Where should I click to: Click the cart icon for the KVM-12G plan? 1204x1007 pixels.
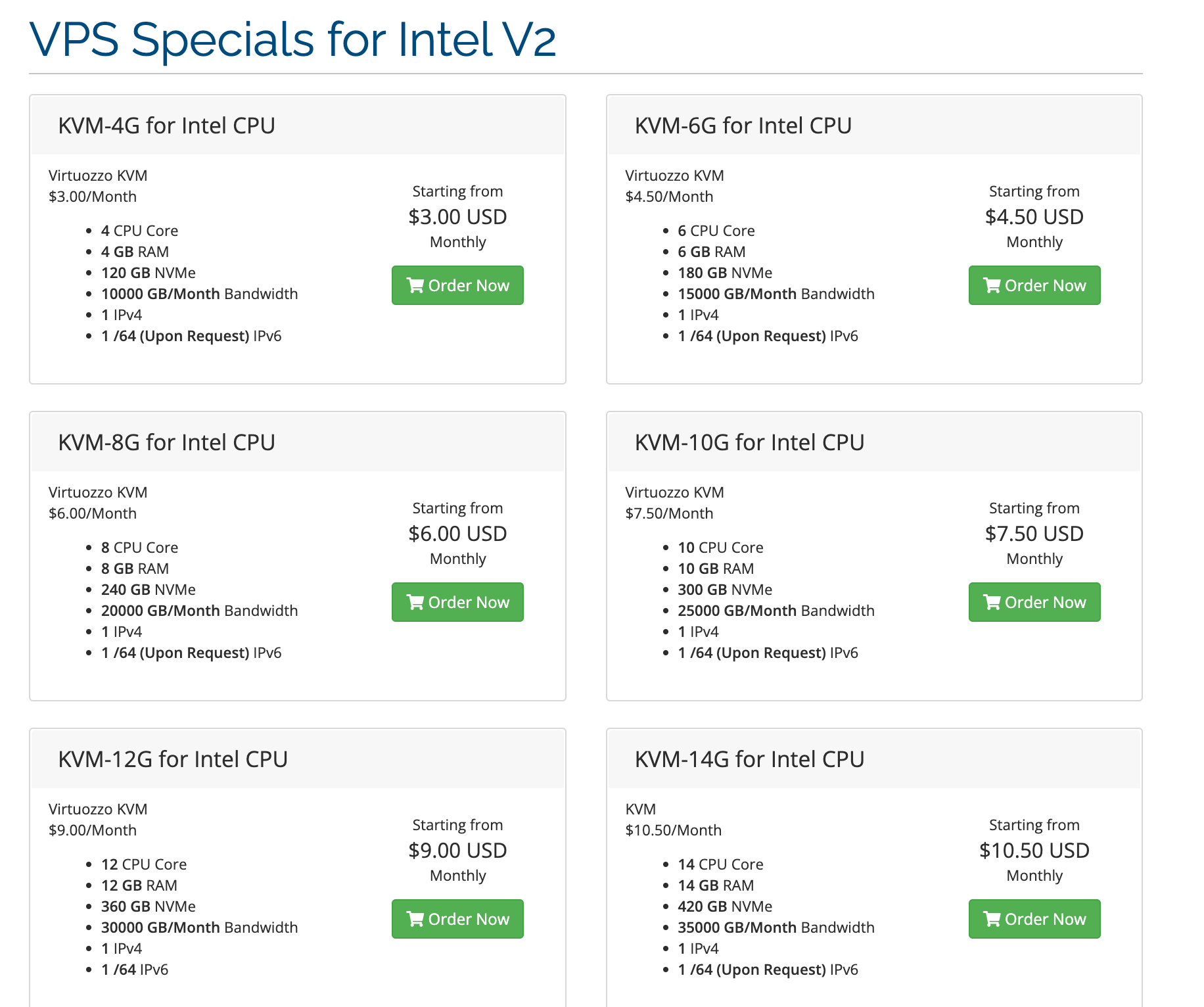click(415, 919)
